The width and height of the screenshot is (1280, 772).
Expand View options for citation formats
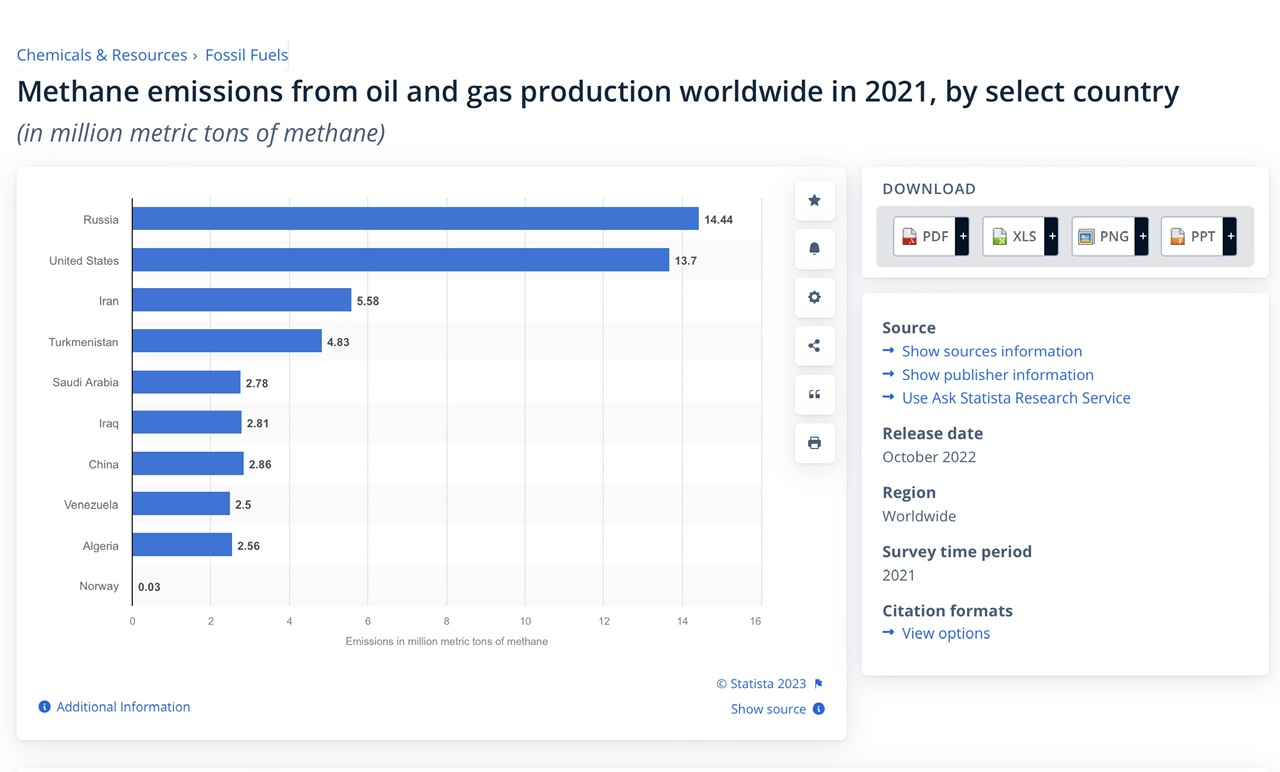coord(945,633)
